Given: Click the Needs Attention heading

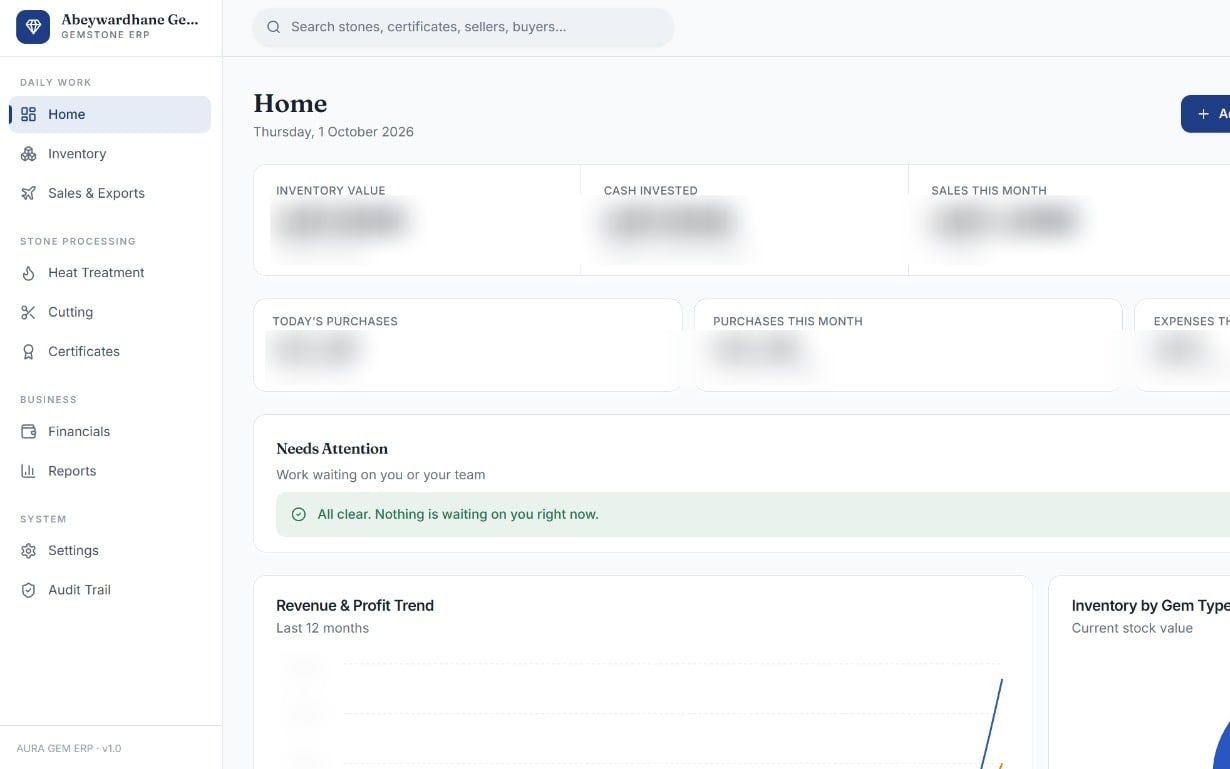Looking at the screenshot, I should [332, 449].
